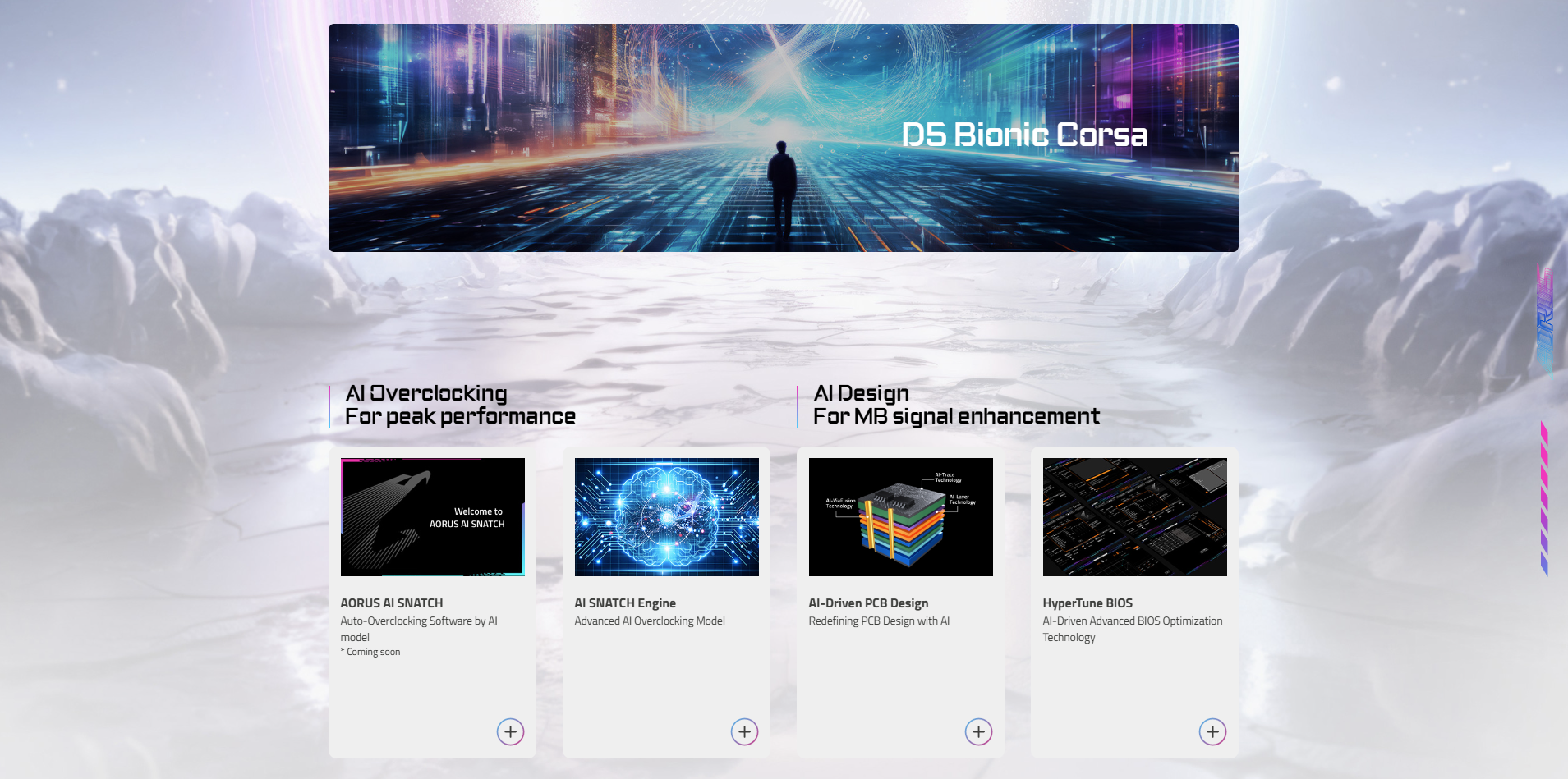
Task: Expand the HyperTune BIOS card plus icon
Action: coord(1212,731)
